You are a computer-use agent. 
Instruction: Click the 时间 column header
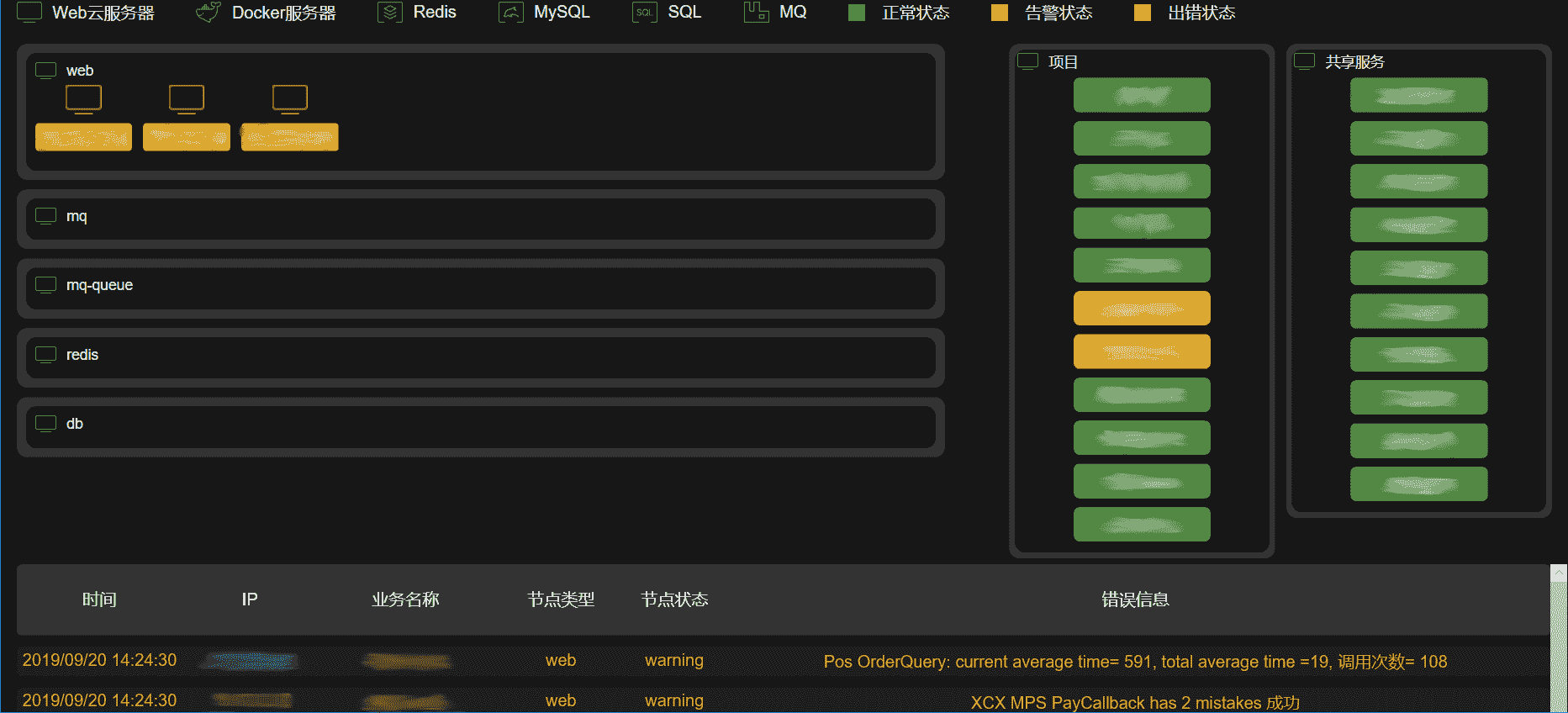(99, 599)
